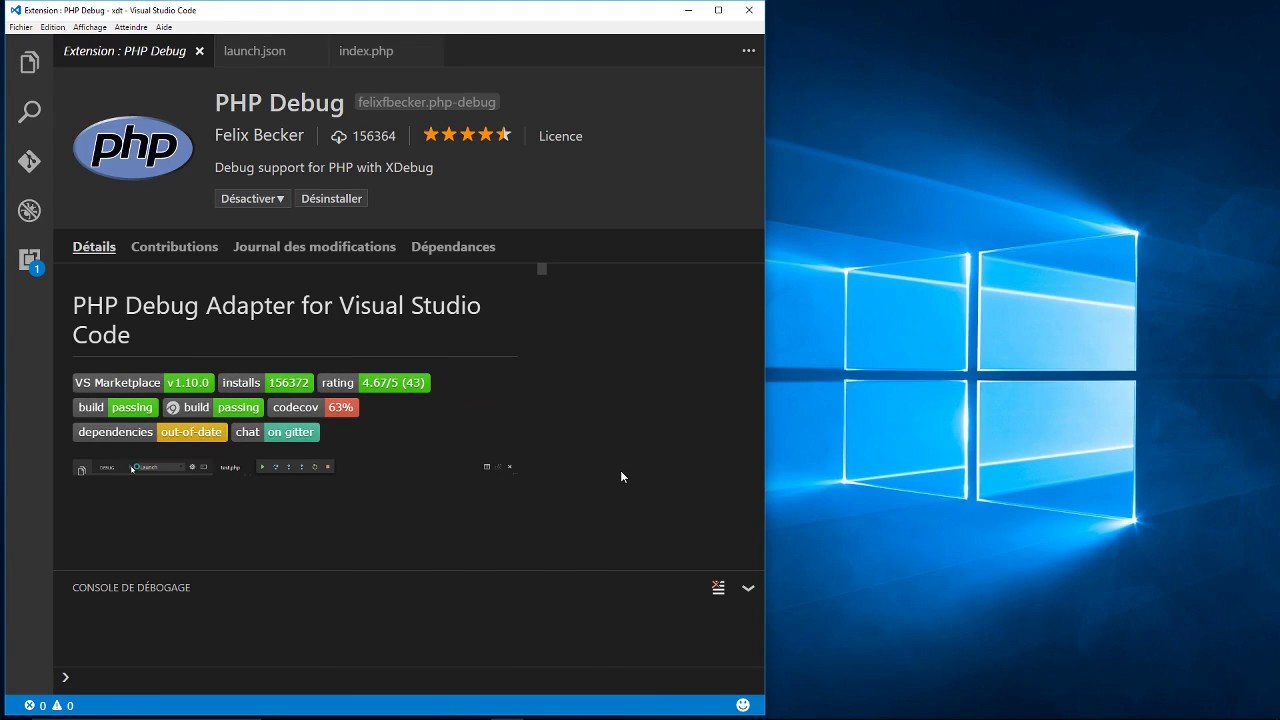Click the warnings count in status bar
Image resolution: width=1280 pixels, height=720 pixels.
coord(63,706)
